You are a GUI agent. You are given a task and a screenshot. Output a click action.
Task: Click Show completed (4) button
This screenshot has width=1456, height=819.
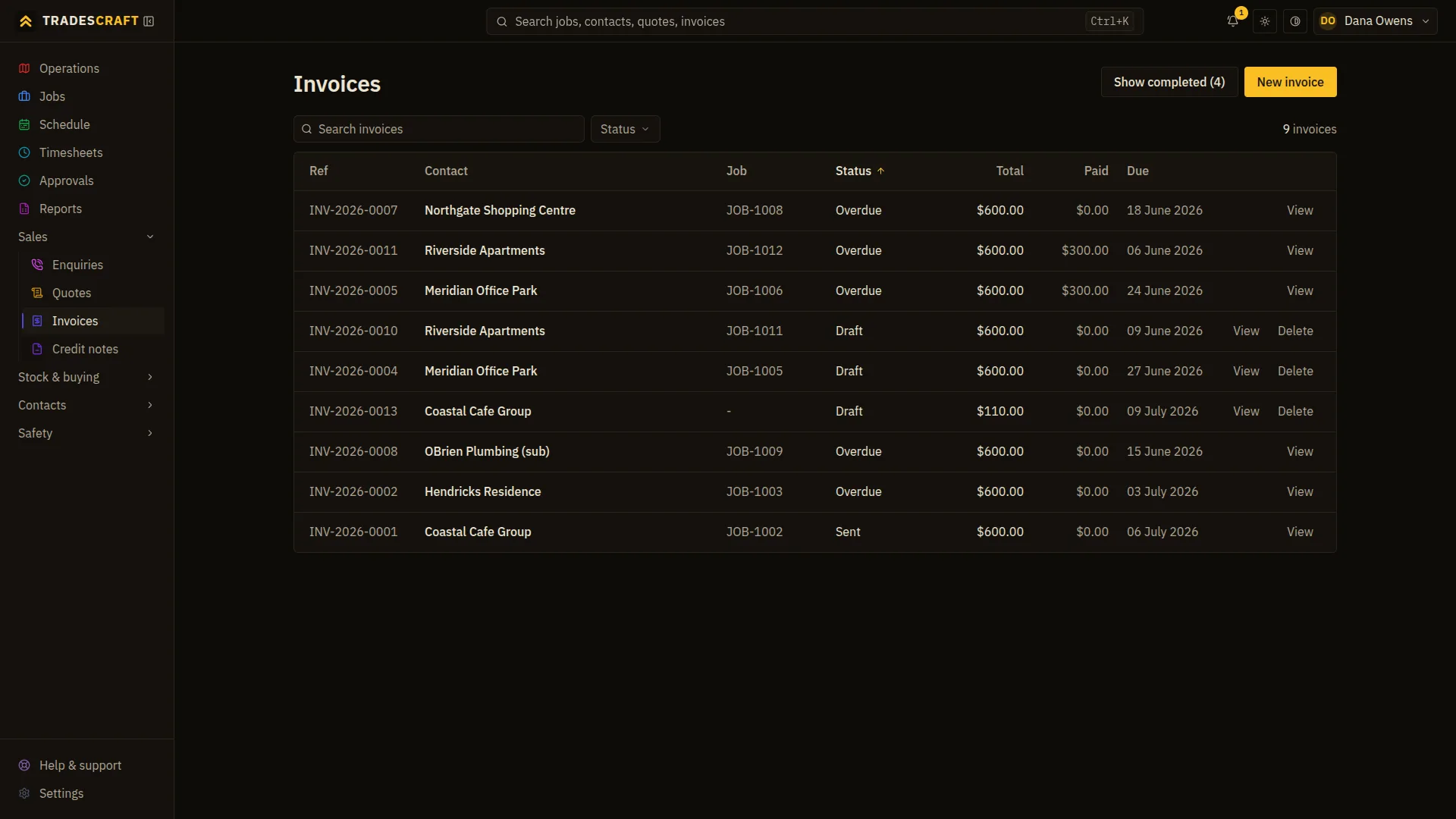pos(1169,82)
